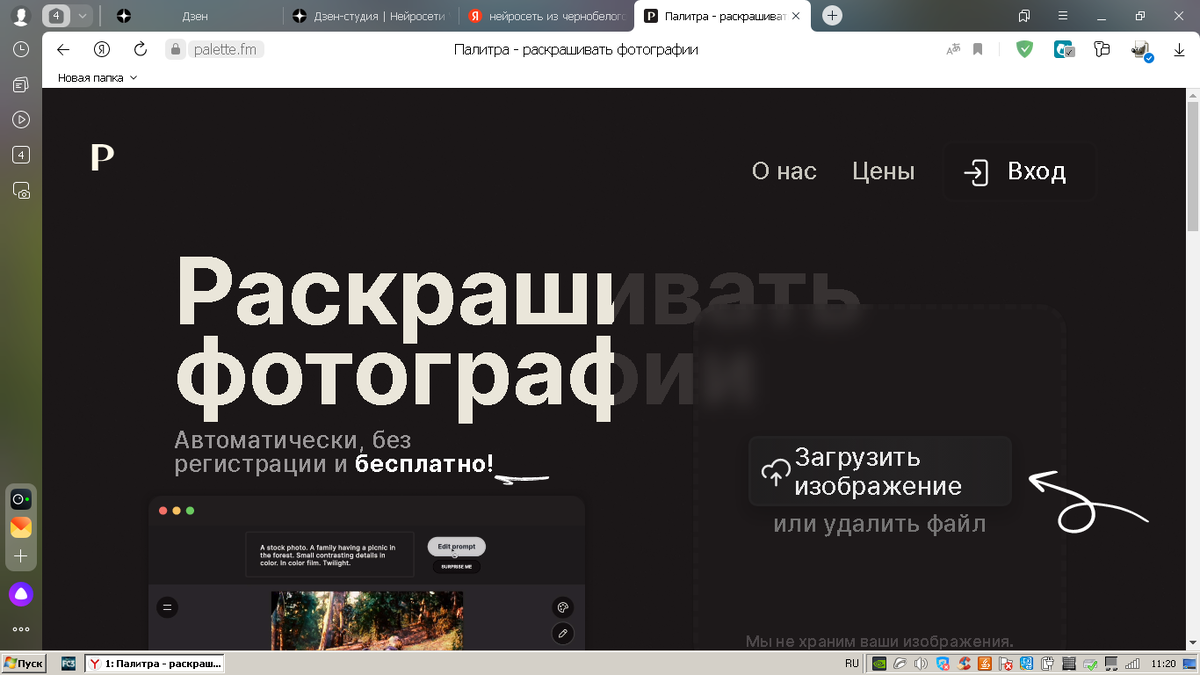Screen dimensions: 1200x675
Task: Click Загрузить изображение upload button
Action: (x=880, y=471)
